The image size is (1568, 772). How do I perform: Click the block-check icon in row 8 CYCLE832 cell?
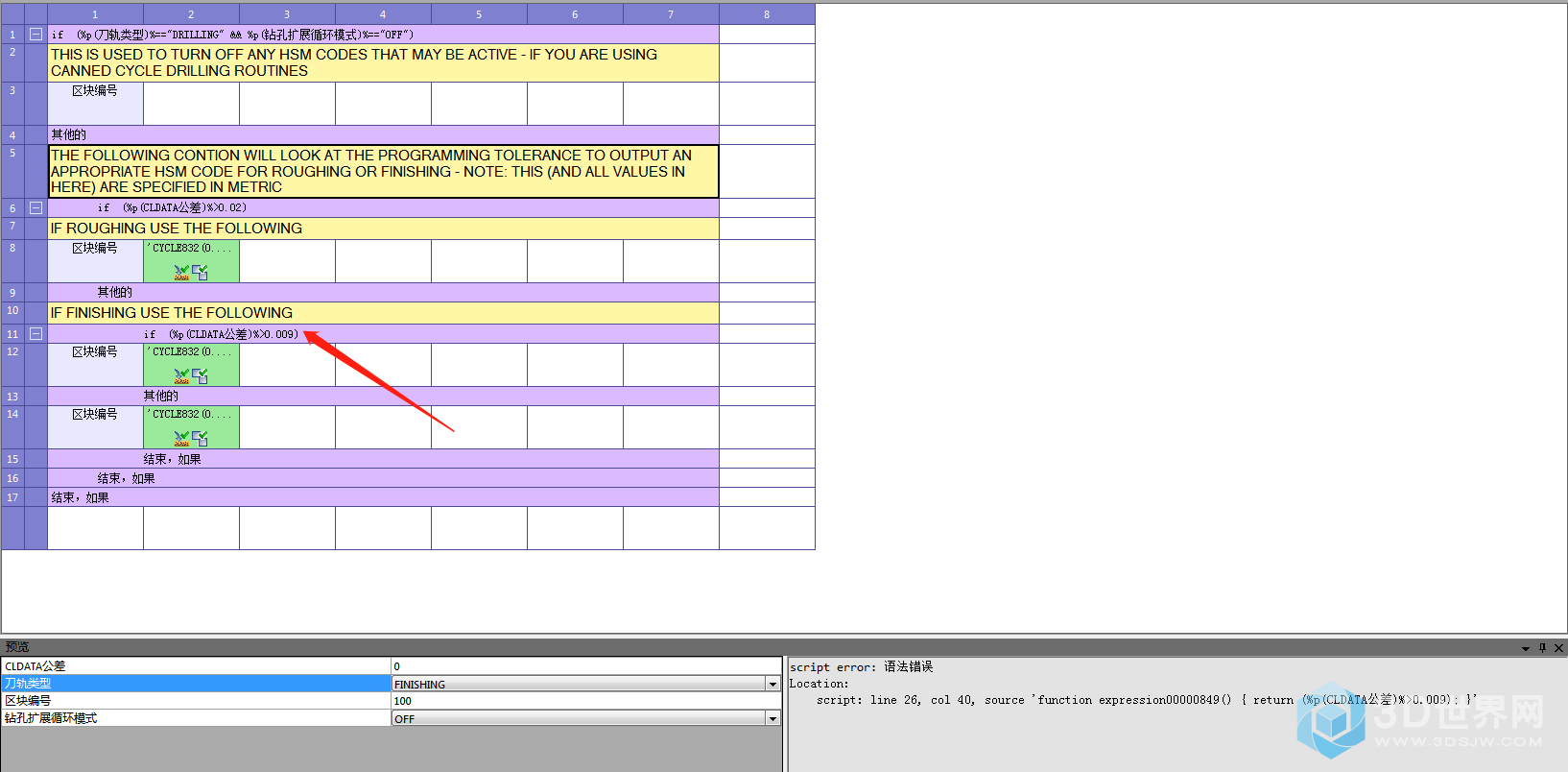(x=201, y=272)
